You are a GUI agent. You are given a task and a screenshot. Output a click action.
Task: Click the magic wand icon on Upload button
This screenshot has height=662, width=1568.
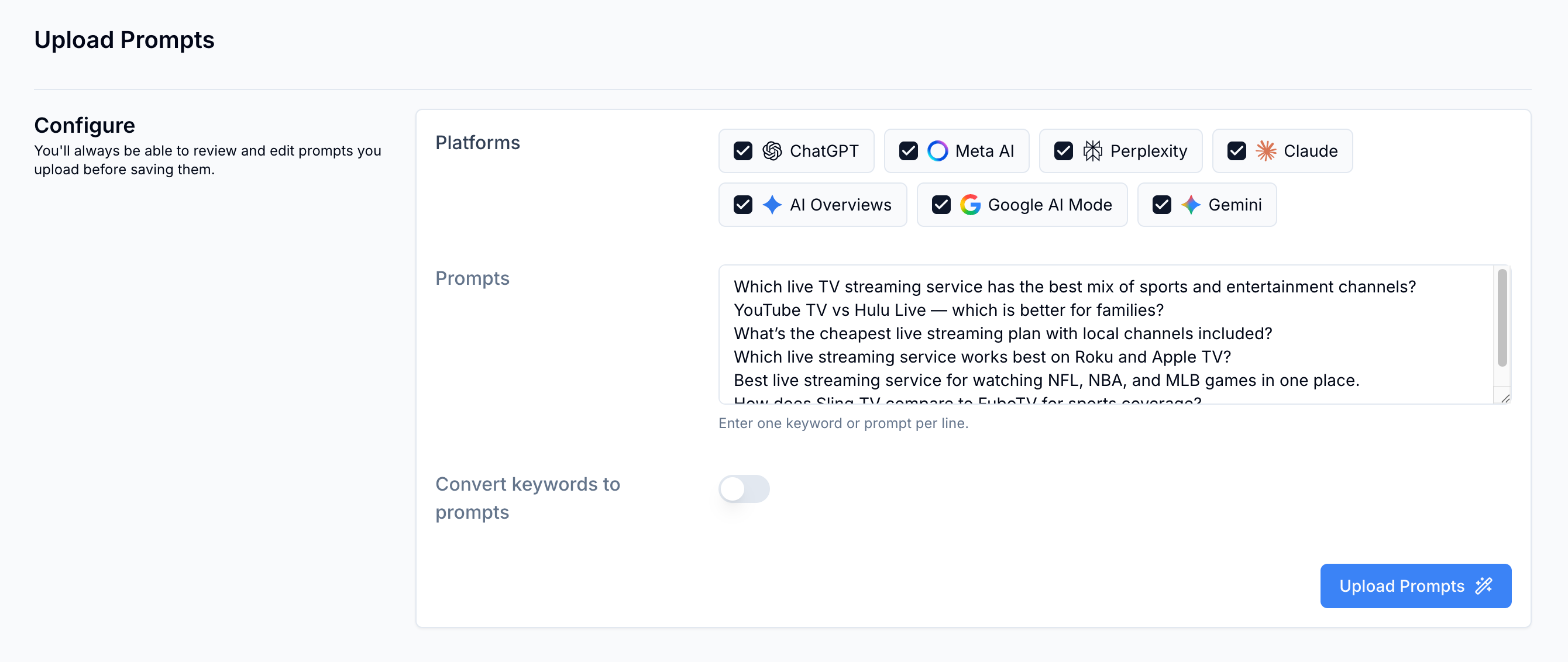[x=1484, y=586]
